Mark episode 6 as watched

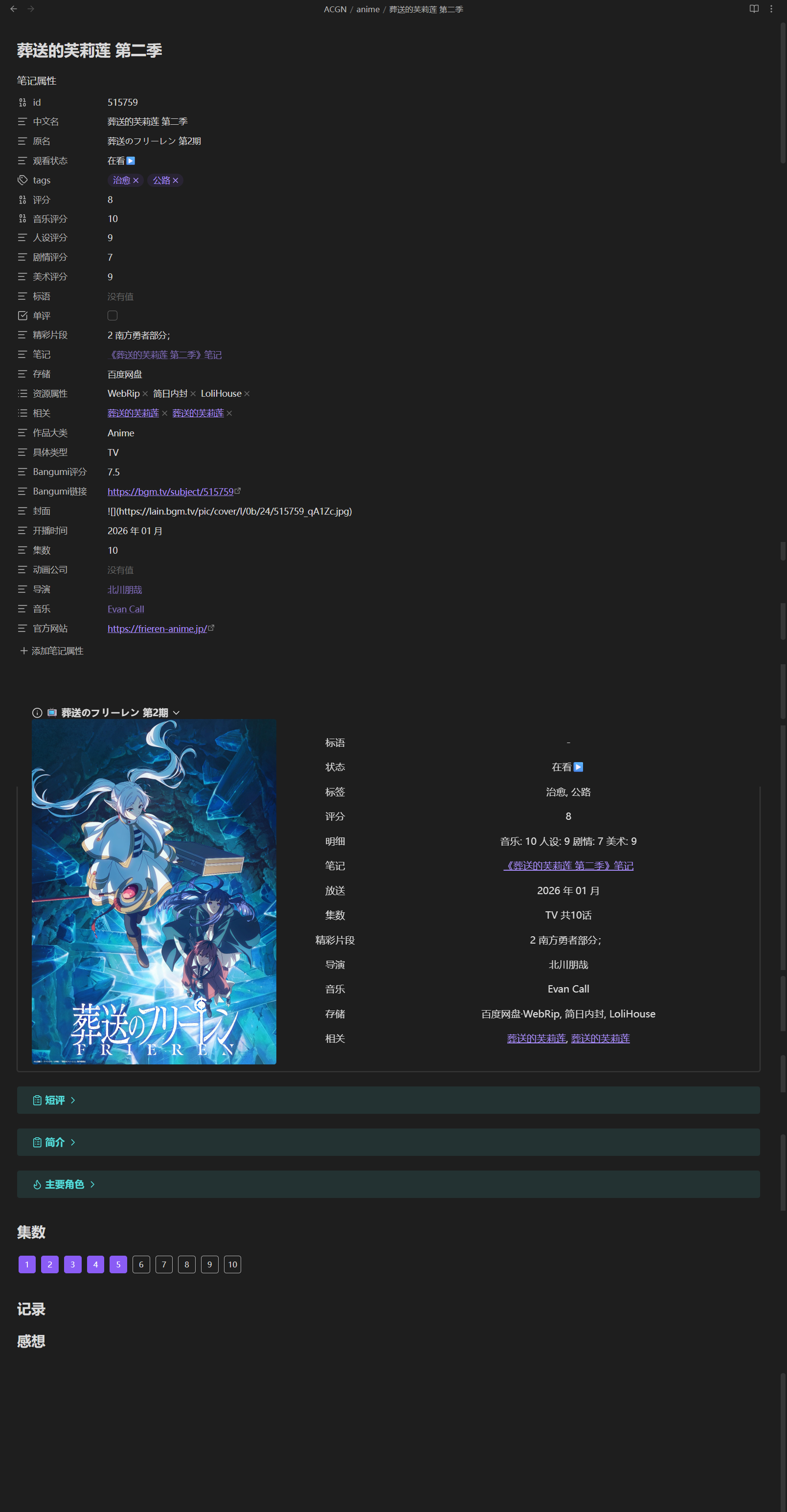click(141, 1264)
